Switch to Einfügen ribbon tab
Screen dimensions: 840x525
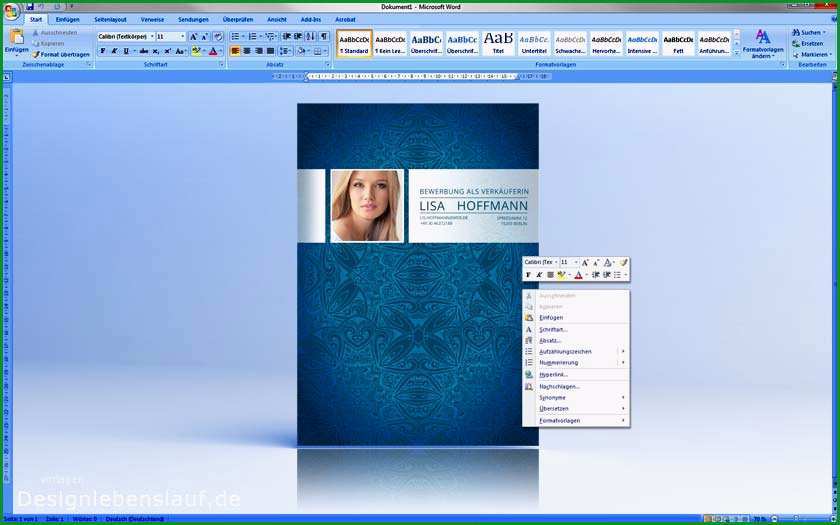pyautogui.click(x=68, y=19)
